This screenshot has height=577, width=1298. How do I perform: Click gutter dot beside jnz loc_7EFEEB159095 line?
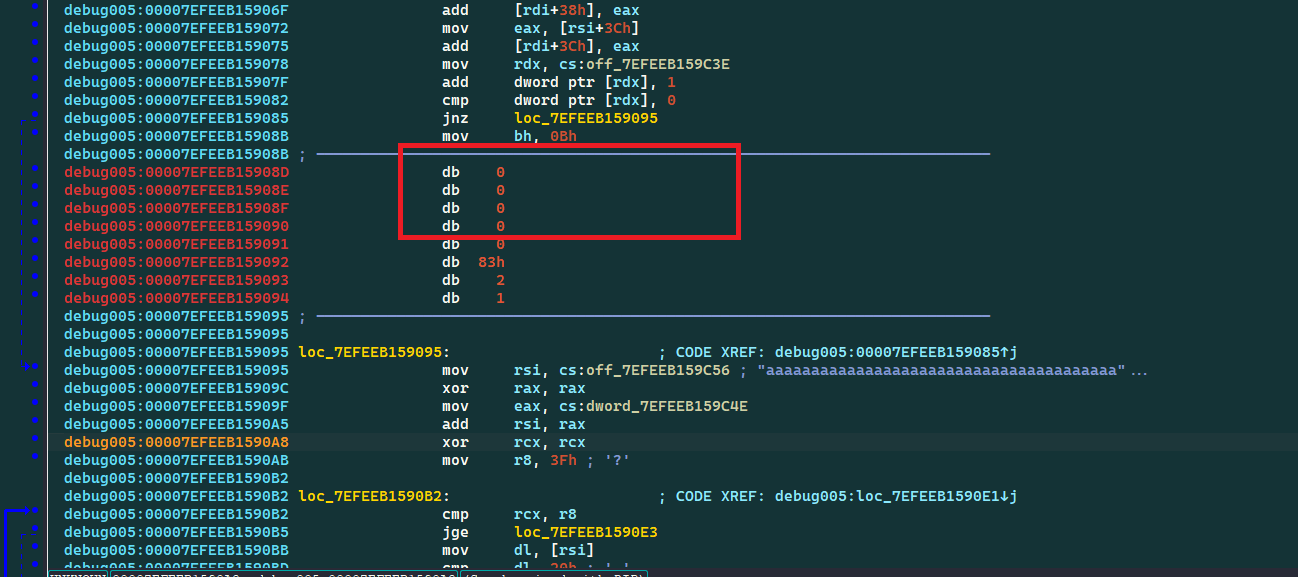[35, 119]
